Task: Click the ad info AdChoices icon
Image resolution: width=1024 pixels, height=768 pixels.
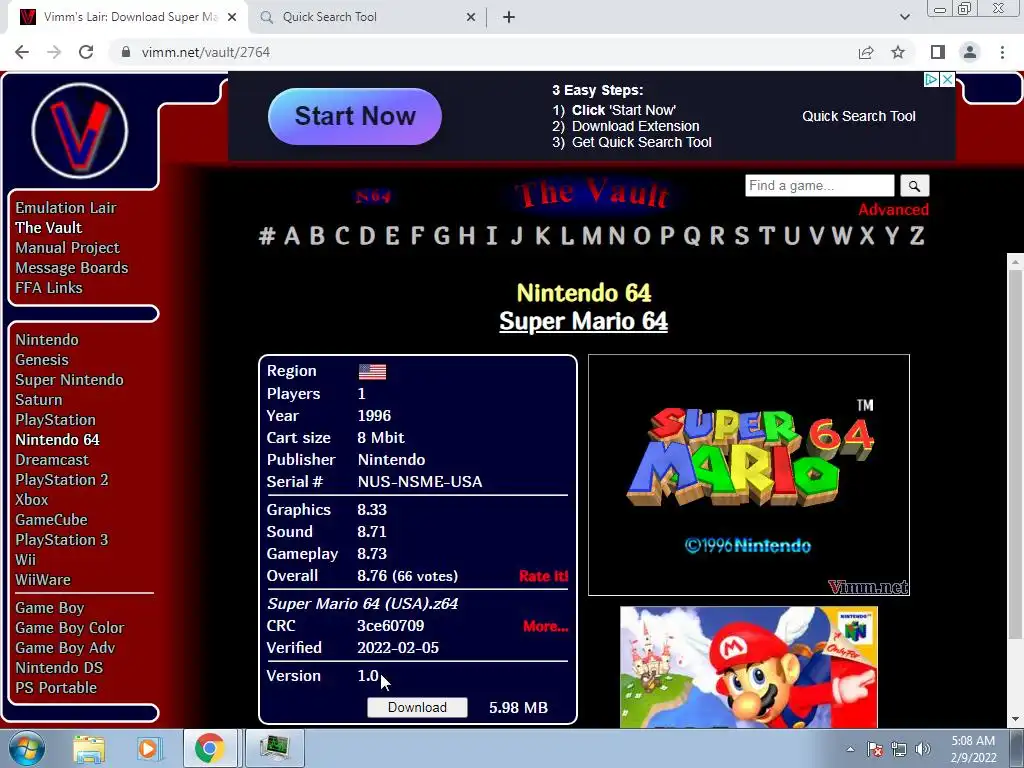Action: coord(931,79)
